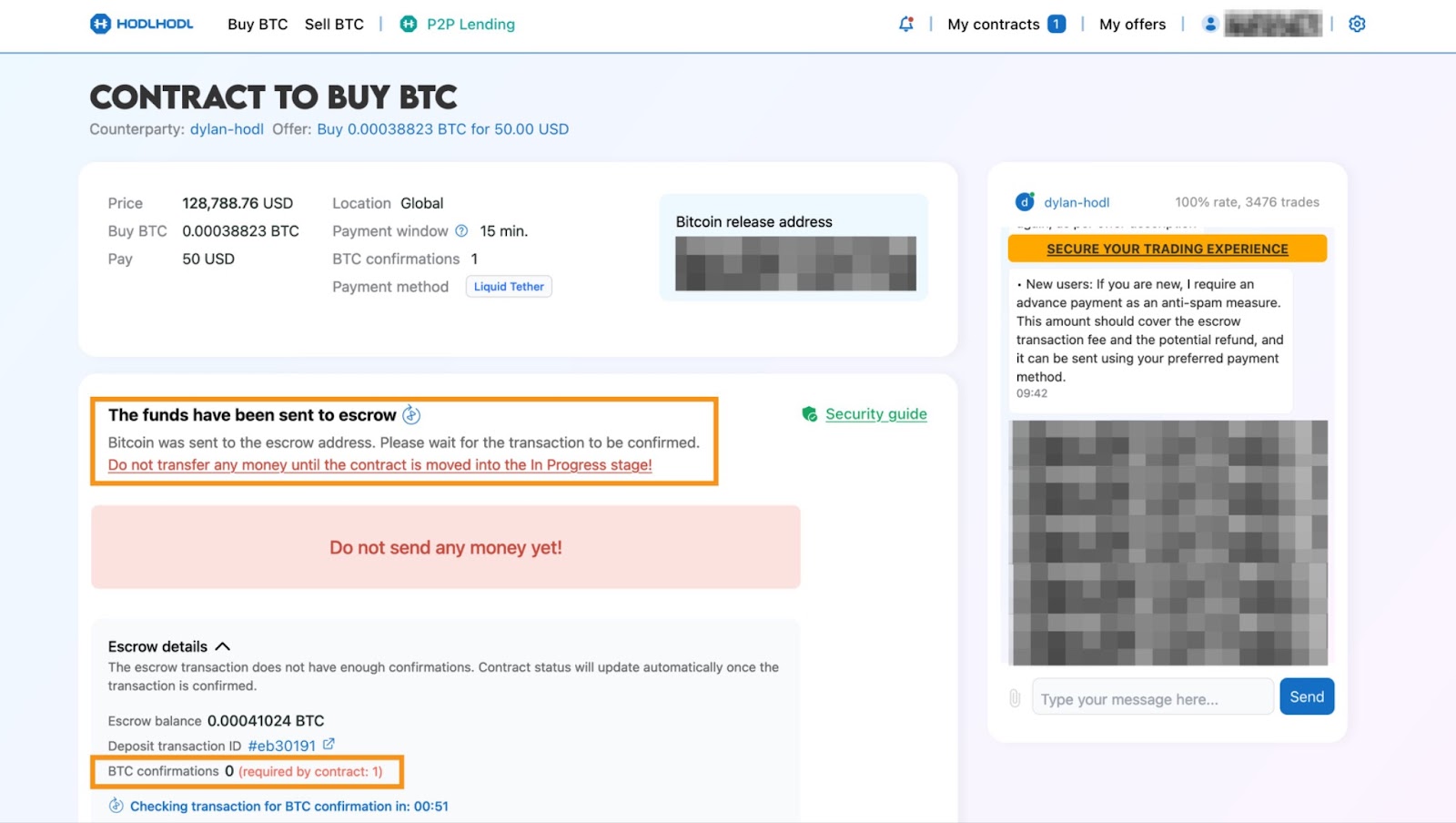
Task: Open the deposit transaction external link icon
Action: pyautogui.click(x=329, y=745)
